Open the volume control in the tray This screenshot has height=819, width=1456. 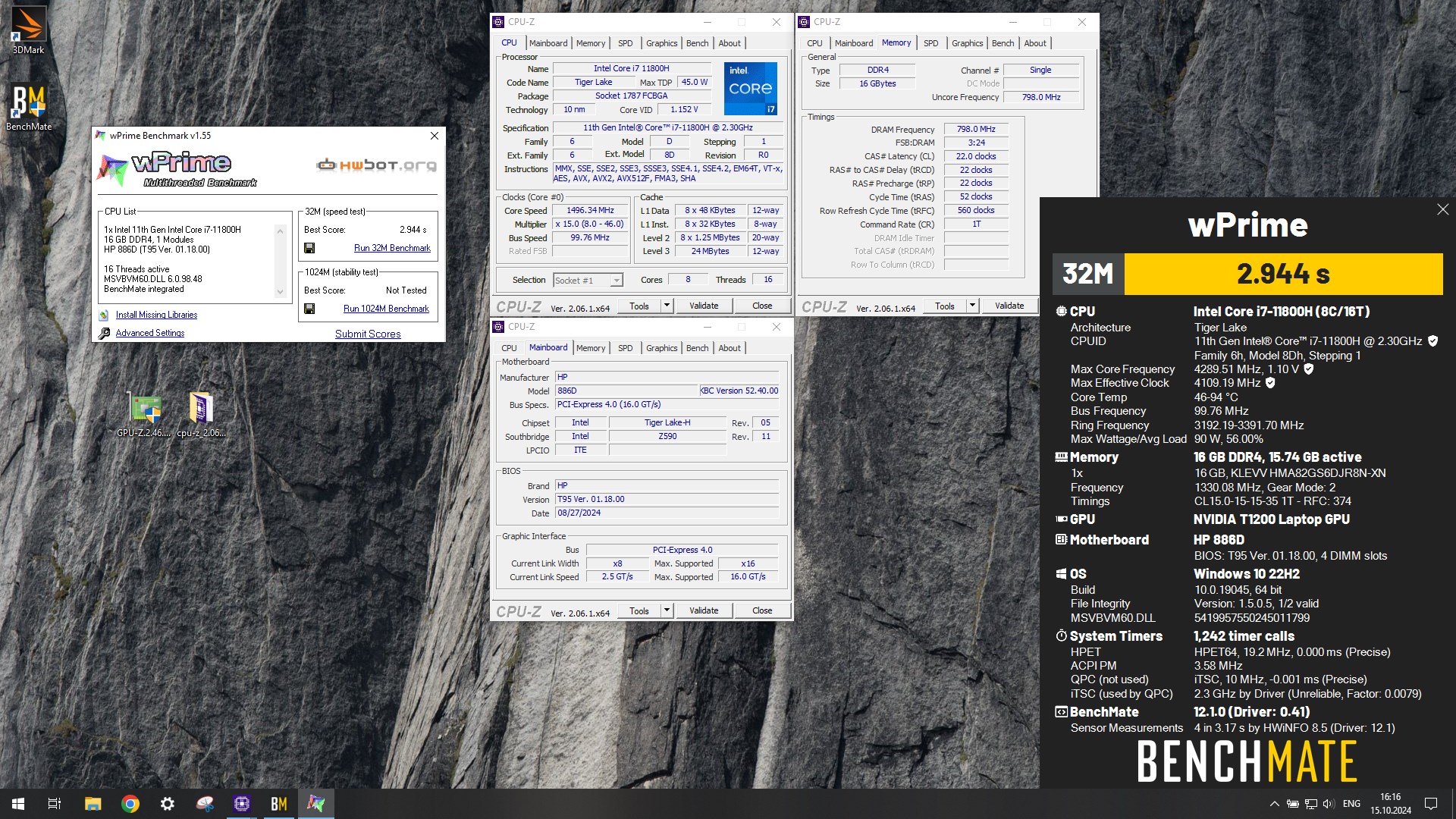(1328, 804)
